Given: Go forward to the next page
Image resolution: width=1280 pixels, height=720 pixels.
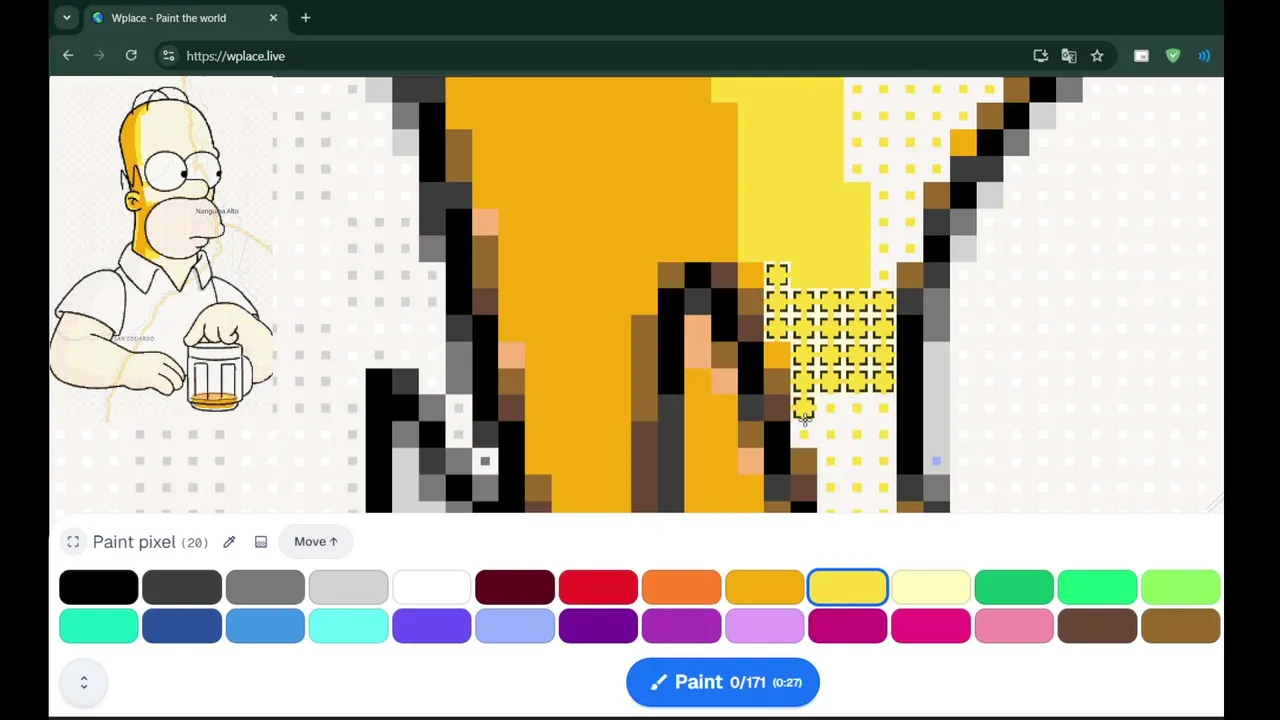Looking at the screenshot, I should 99,56.
